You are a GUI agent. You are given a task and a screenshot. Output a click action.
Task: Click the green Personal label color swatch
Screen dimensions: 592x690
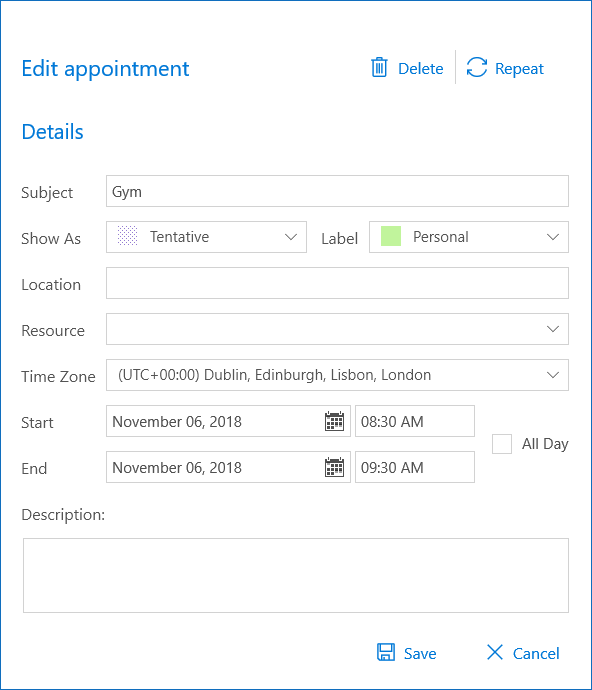(391, 236)
